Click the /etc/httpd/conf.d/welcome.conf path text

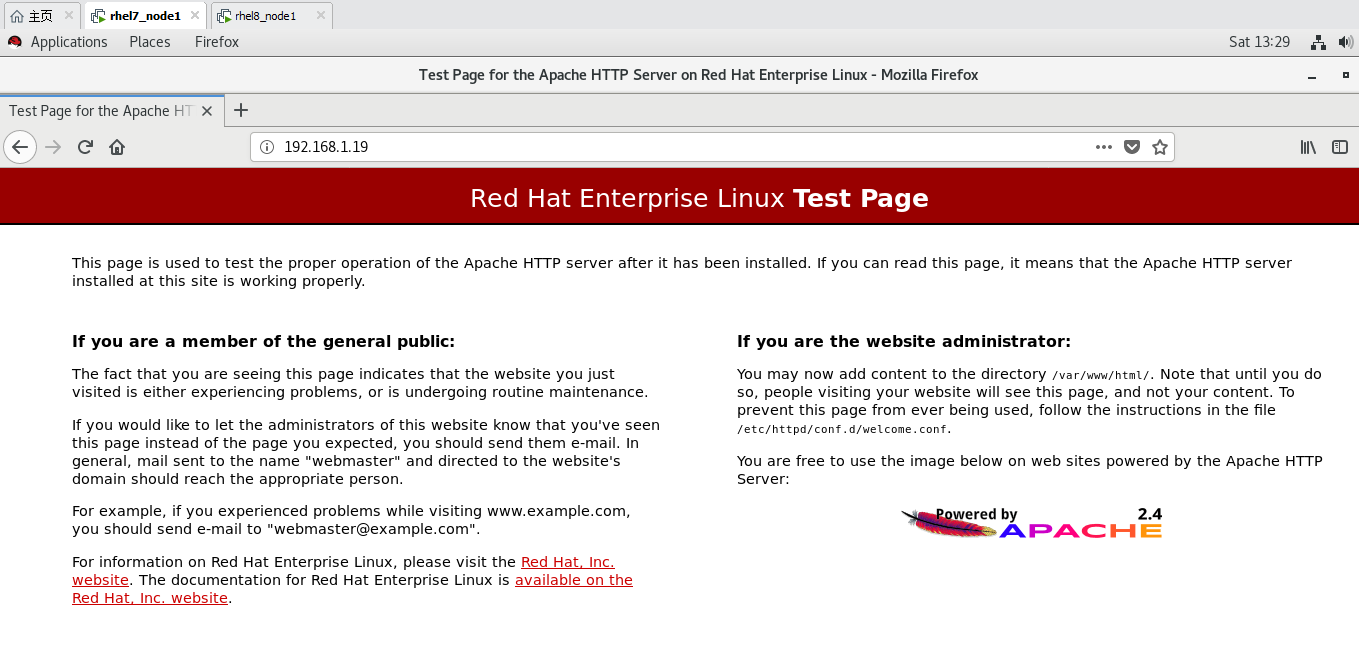(x=843, y=429)
